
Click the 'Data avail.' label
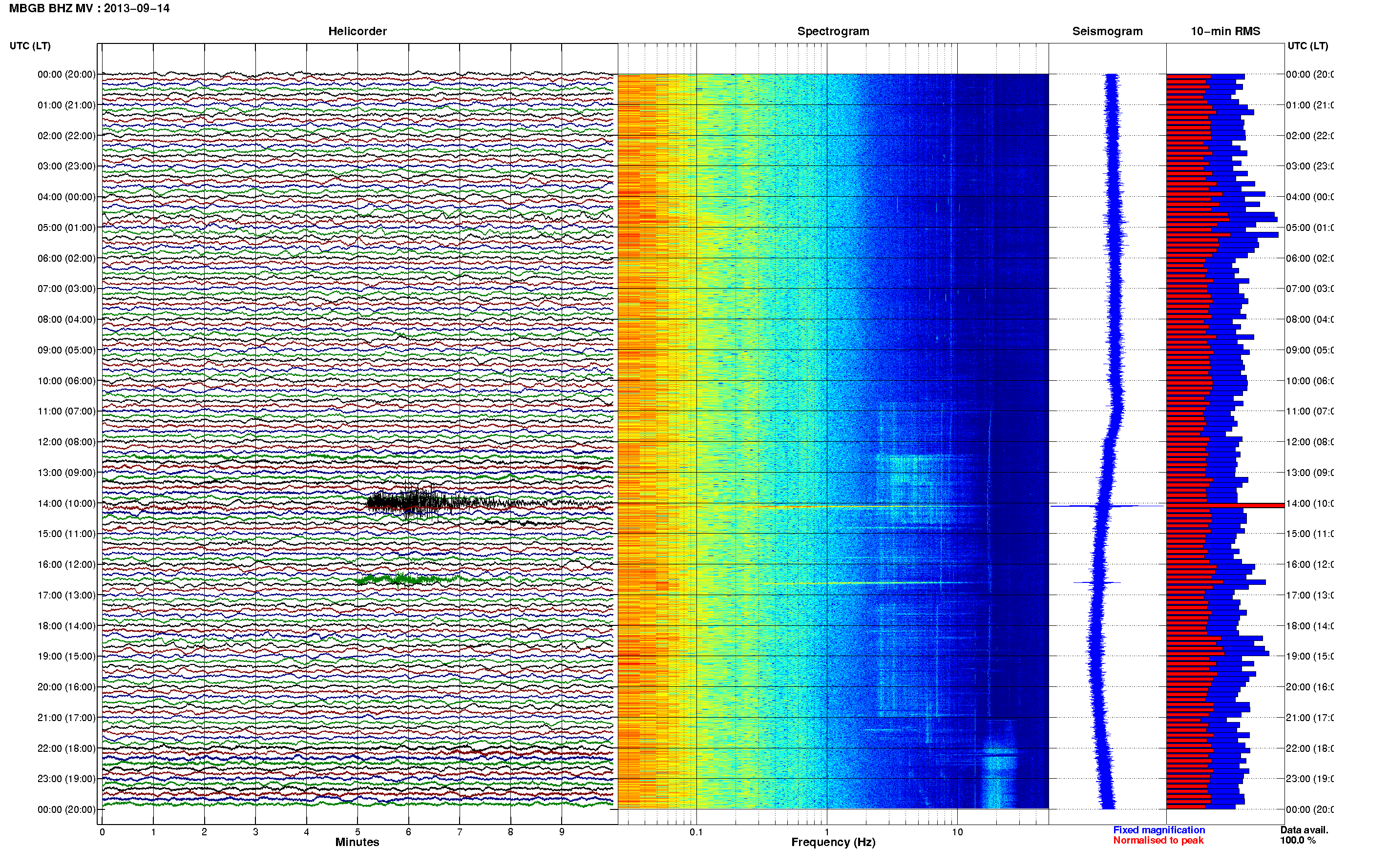click(1304, 830)
